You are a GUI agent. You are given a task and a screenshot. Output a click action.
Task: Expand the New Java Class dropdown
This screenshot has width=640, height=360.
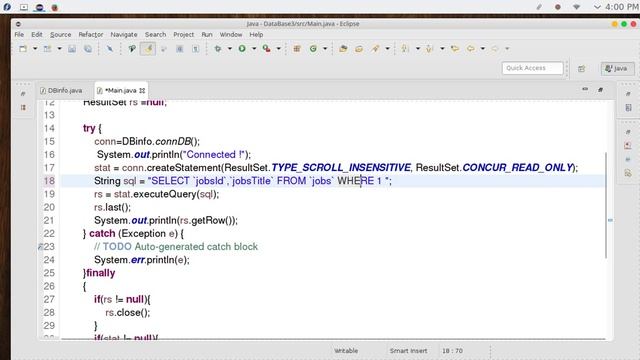[x=325, y=49]
